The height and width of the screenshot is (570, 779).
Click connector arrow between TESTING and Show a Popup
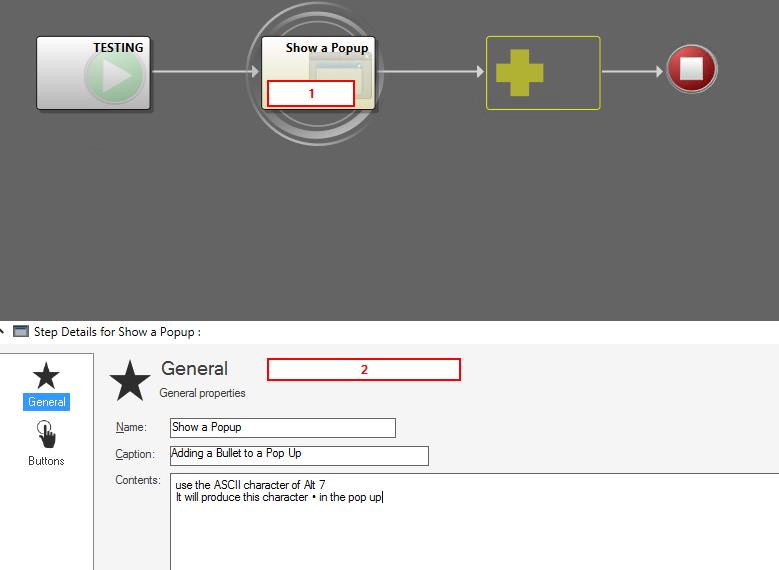coord(204,72)
